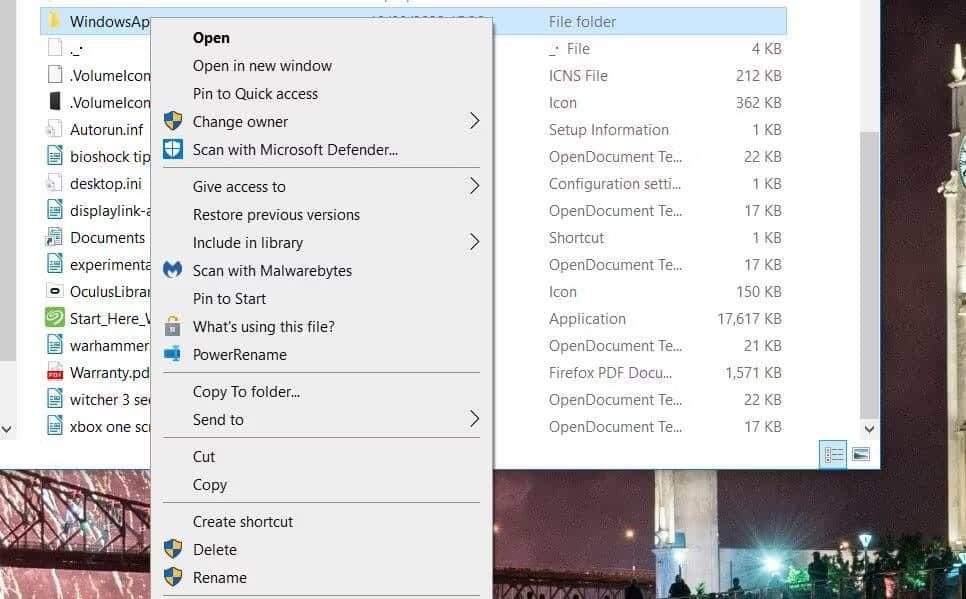The image size is (966, 599).
Task: Click Copy To folder in the menu
Action: pos(246,391)
